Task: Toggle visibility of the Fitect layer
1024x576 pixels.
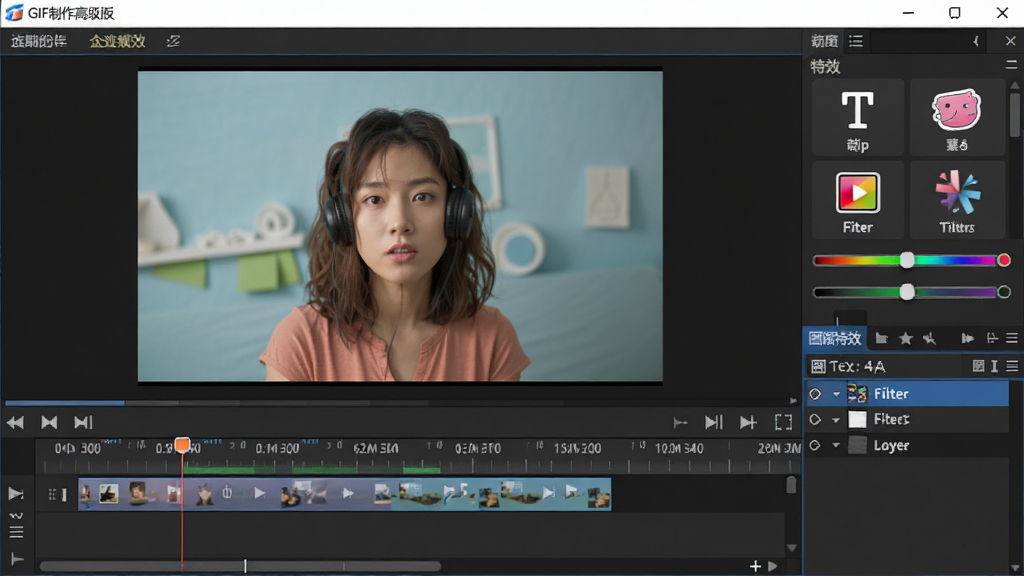Action: (x=815, y=419)
